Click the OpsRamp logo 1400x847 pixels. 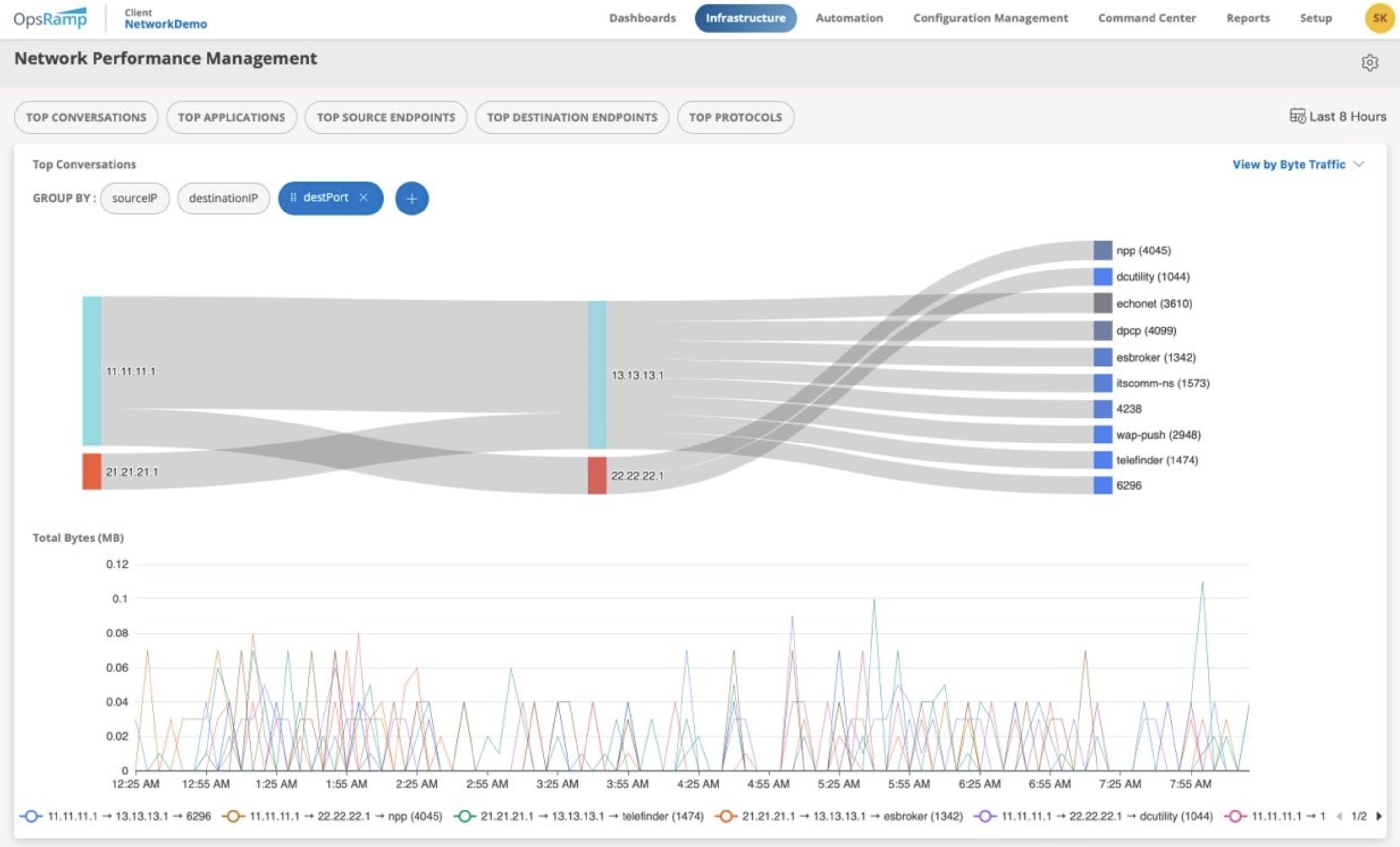pyautogui.click(x=48, y=18)
